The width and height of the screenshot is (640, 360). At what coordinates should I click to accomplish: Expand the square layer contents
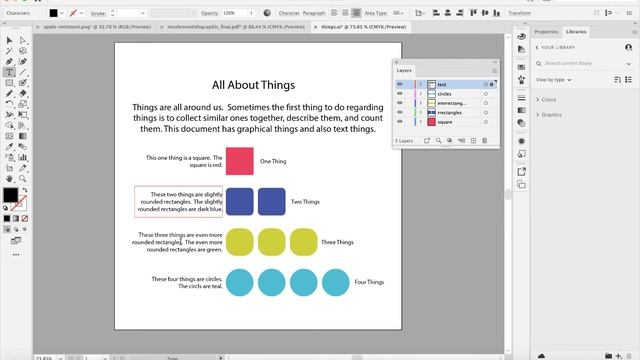click(421, 122)
